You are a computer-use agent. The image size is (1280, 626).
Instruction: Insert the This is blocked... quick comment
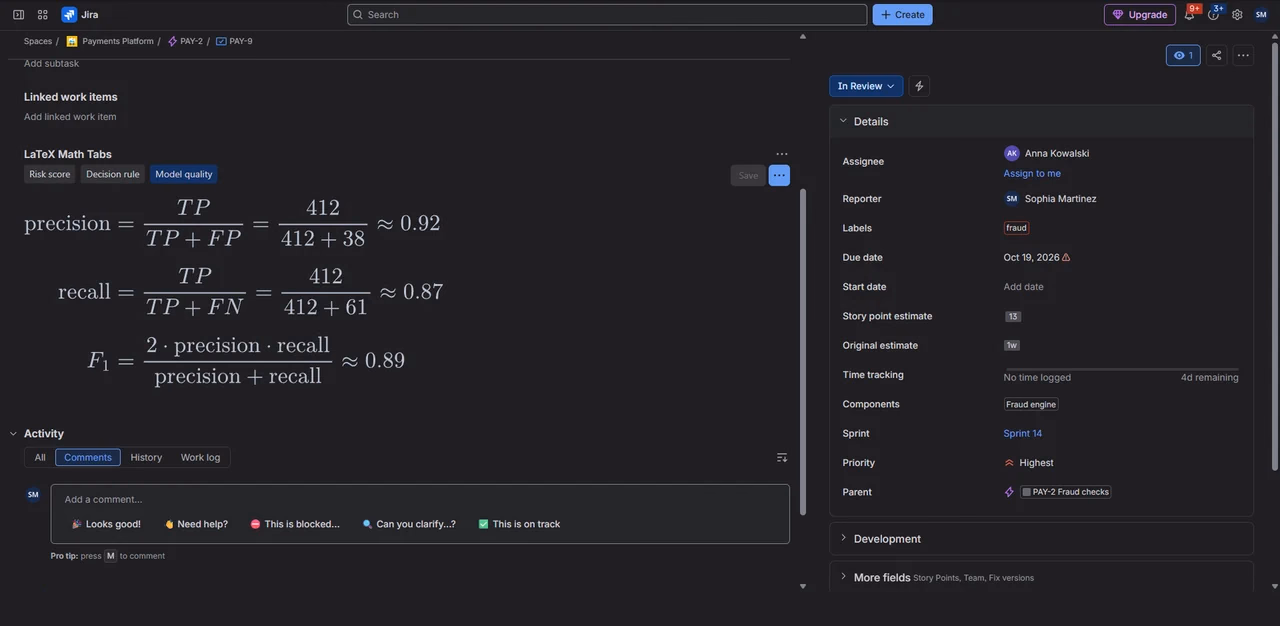[x=295, y=524]
